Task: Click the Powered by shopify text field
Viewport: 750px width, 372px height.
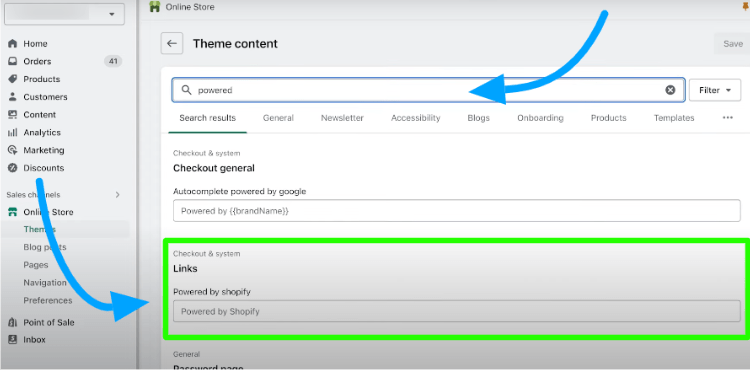Action: click(456, 311)
